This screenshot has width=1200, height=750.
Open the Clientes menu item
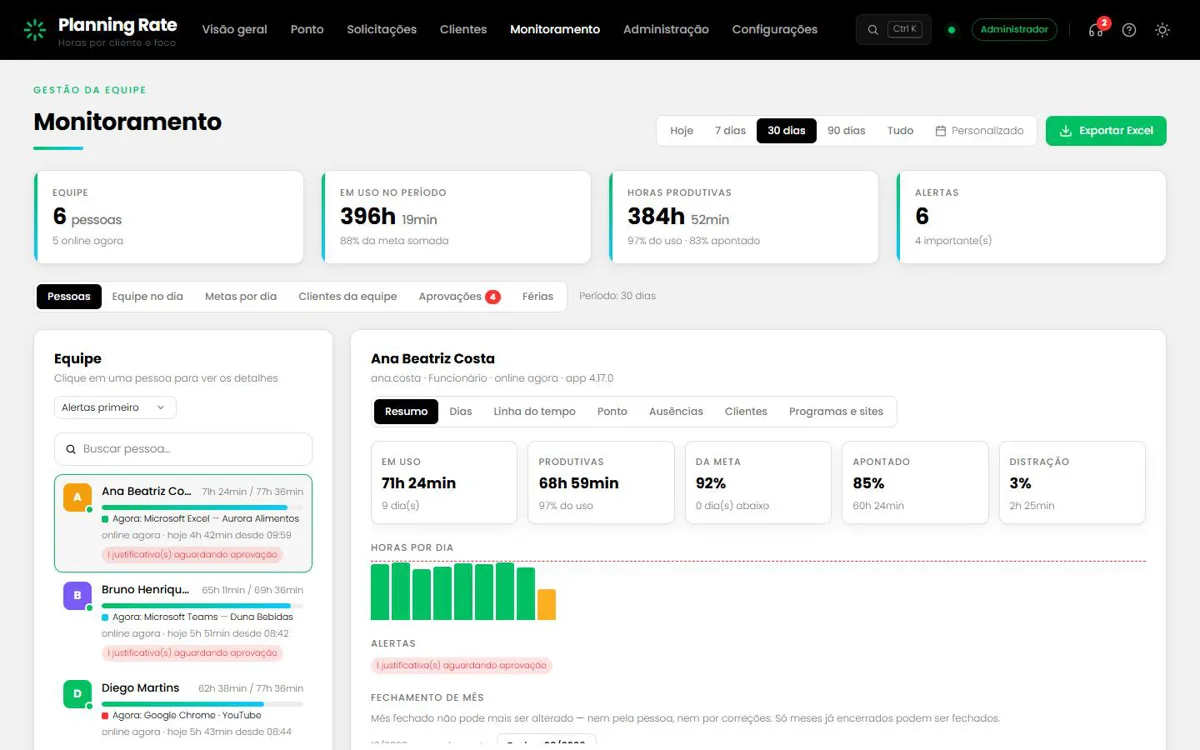tap(463, 30)
